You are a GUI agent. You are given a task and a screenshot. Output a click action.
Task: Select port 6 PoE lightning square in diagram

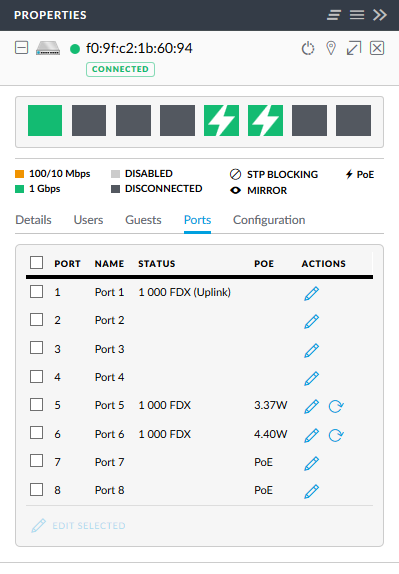click(265, 120)
